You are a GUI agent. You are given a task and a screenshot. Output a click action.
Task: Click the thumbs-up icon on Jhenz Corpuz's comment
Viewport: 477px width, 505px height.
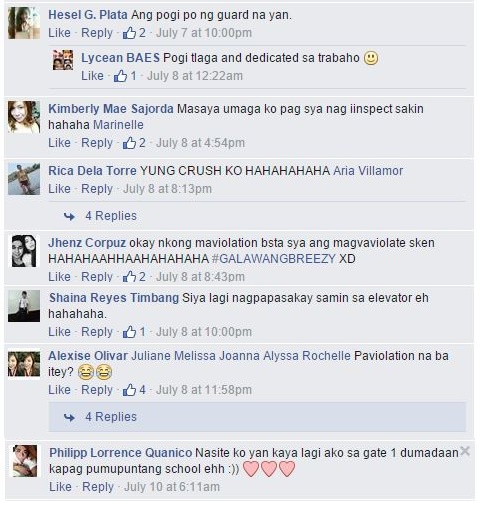pos(129,277)
